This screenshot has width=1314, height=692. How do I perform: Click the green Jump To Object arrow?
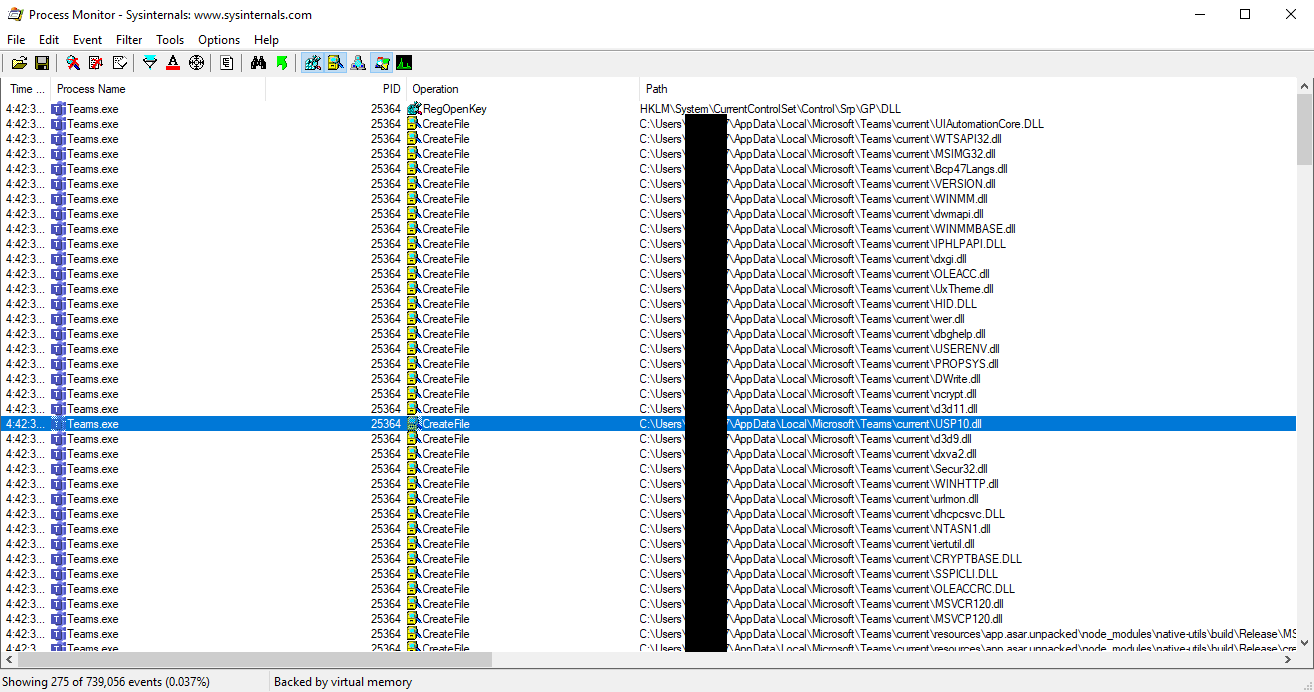[282, 63]
